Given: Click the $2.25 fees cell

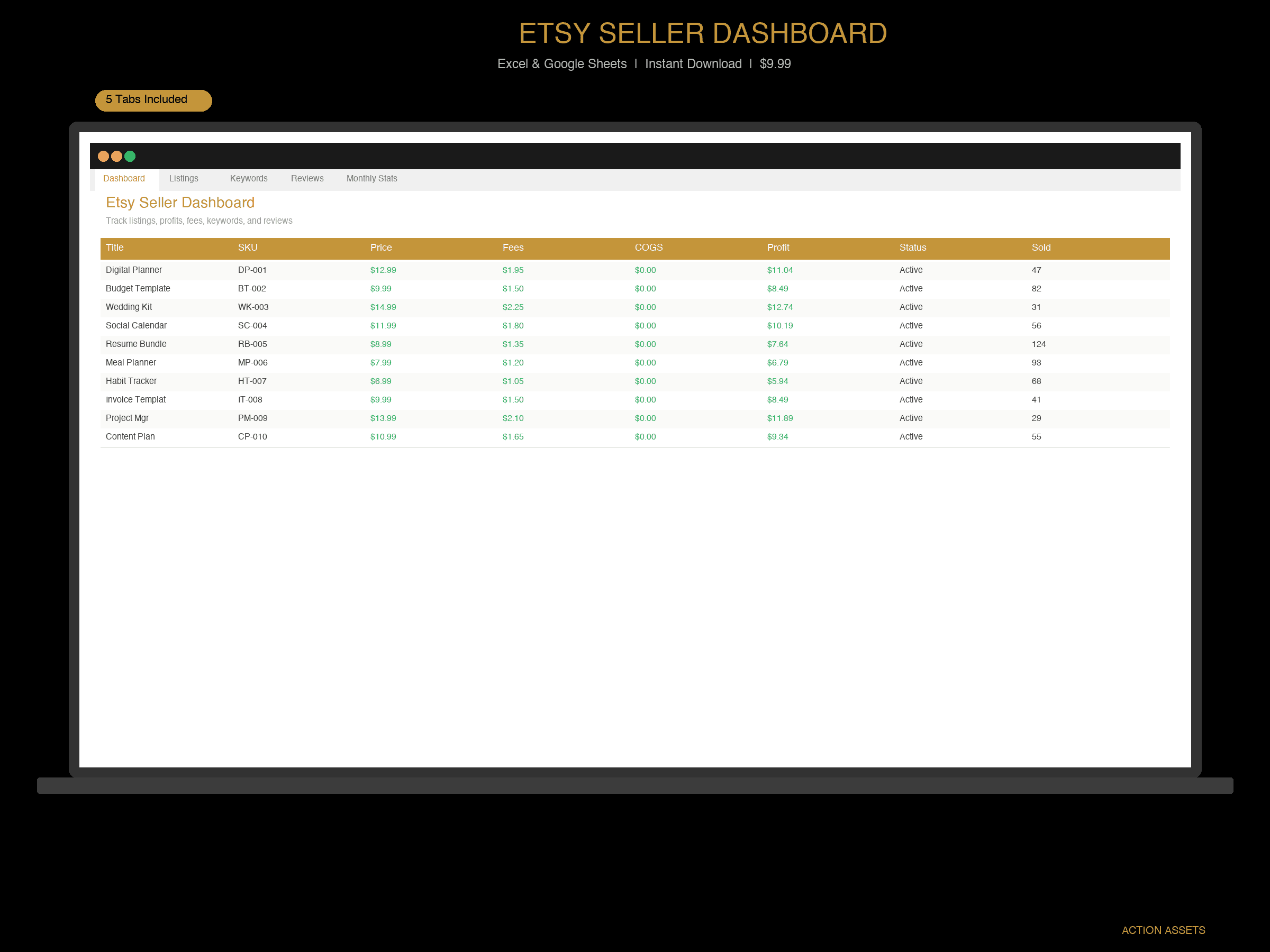Looking at the screenshot, I should [513, 307].
